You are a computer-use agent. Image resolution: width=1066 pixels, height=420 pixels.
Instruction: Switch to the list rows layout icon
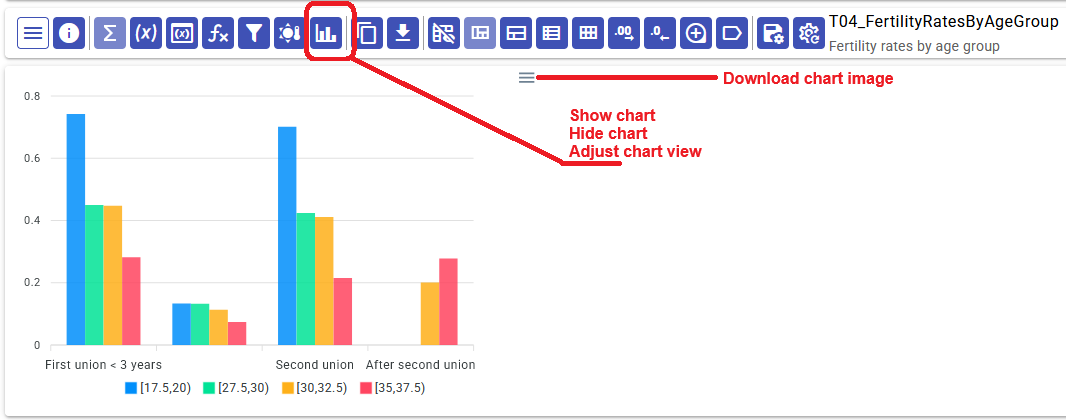tap(553, 33)
